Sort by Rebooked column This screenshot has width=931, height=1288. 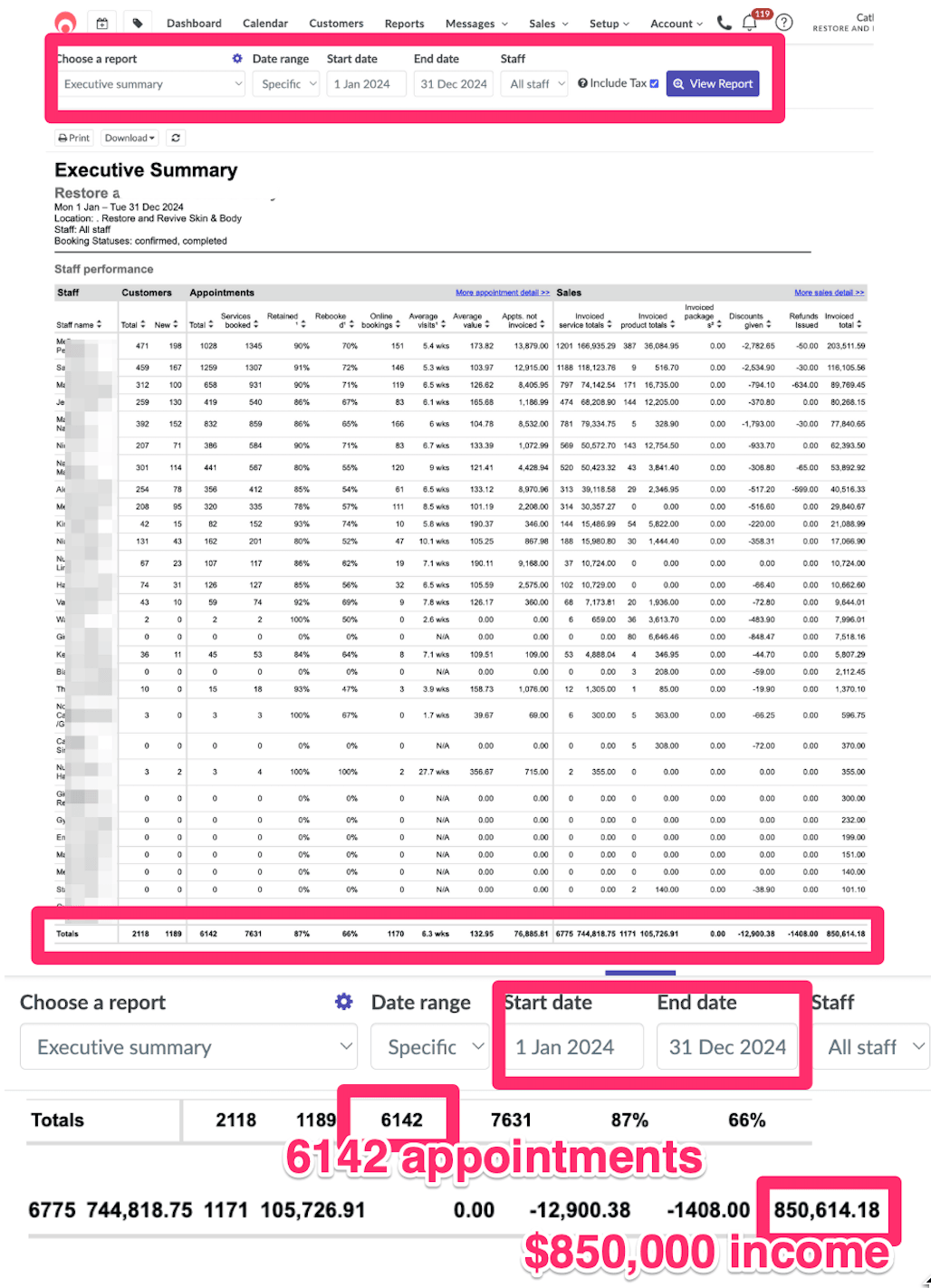pyautogui.click(x=333, y=321)
